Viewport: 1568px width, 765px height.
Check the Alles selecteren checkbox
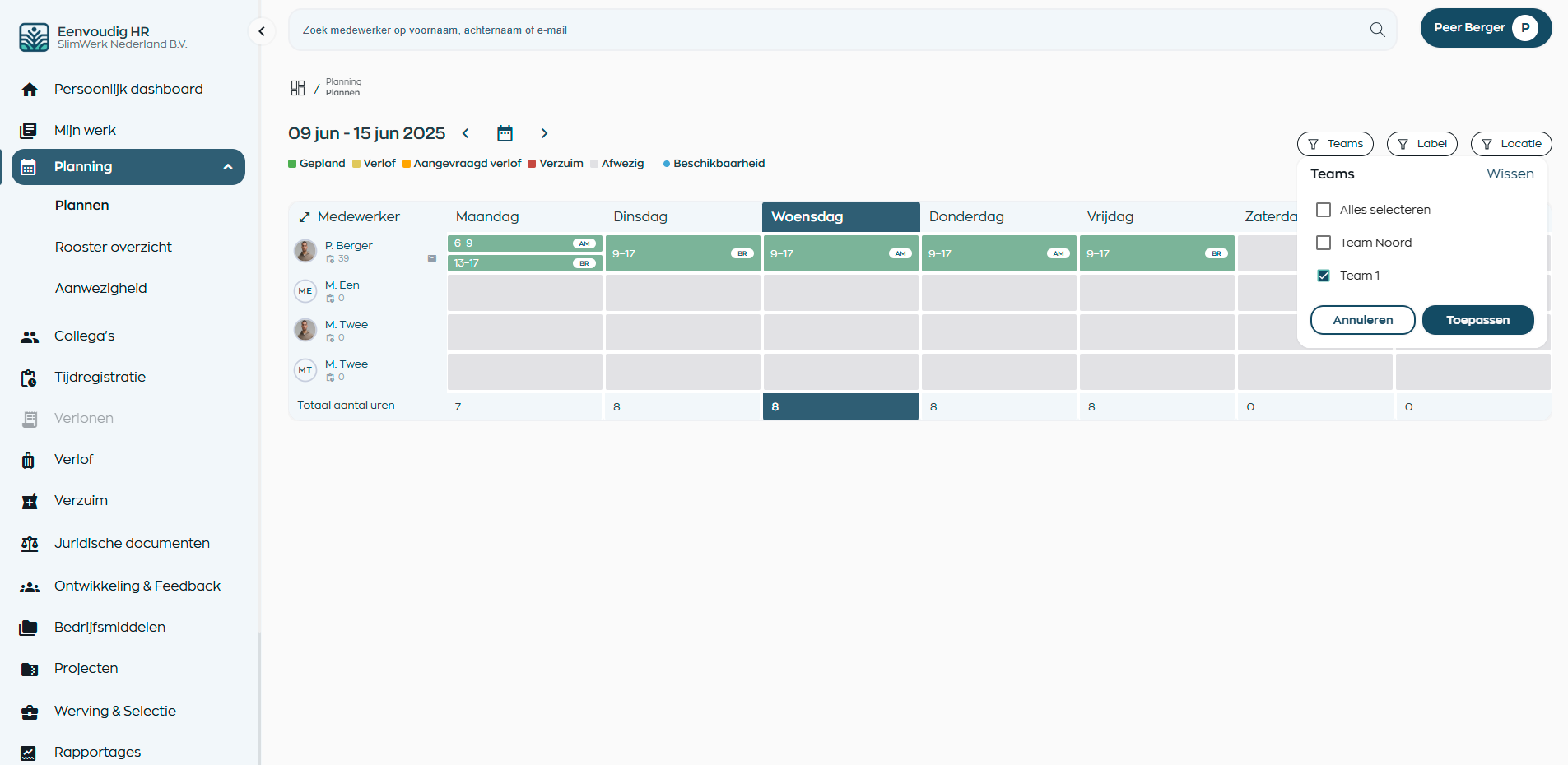click(x=1324, y=209)
